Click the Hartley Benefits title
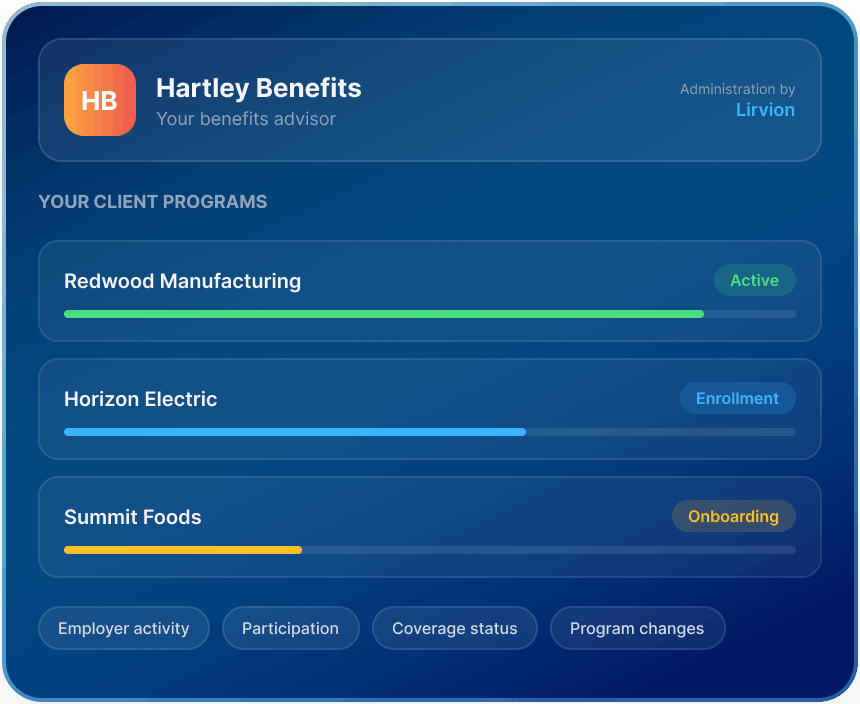This screenshot has height=704, width=860. coord(259,88)
